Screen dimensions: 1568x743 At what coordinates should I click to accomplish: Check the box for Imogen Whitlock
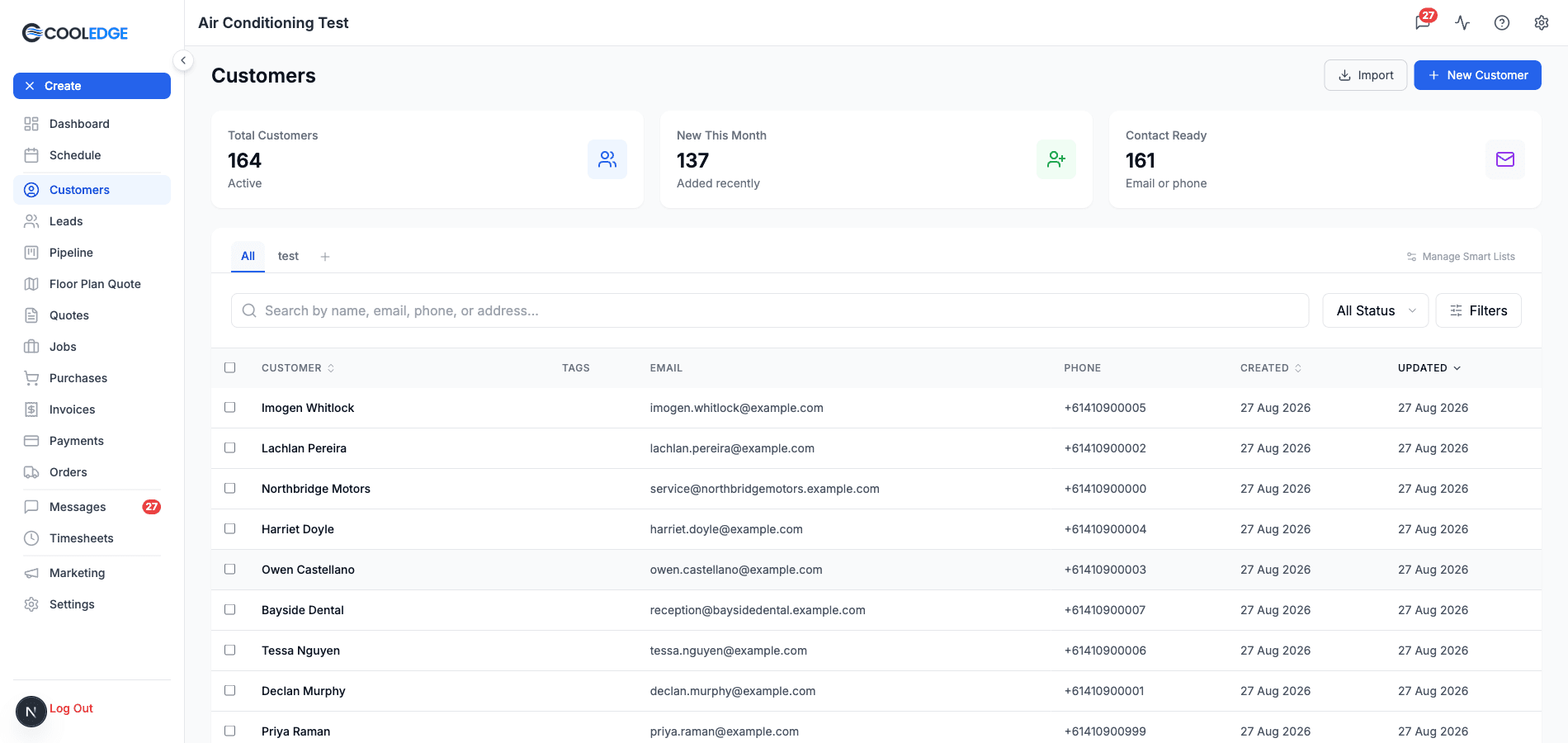coord(230,407)
